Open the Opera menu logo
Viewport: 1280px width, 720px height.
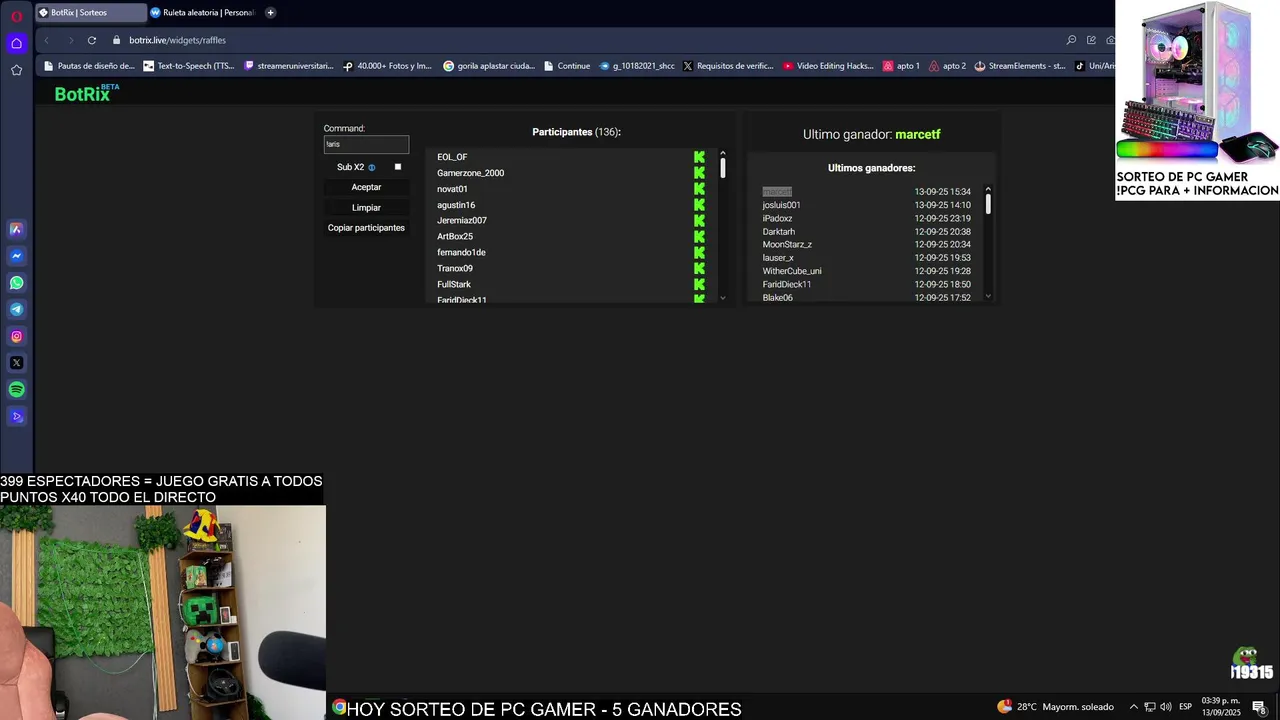pos(16,16)
